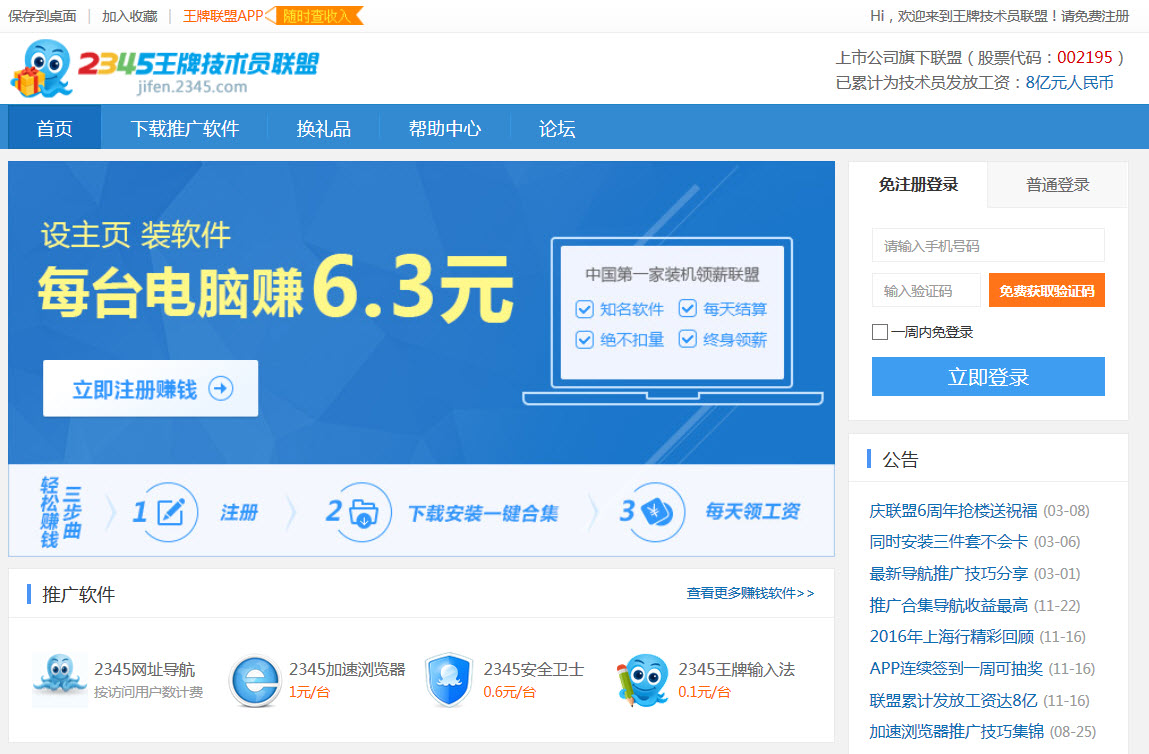Switch to the 普通登录 tab
This screenshot has height=754, width=1149.
coord(1057,185)
